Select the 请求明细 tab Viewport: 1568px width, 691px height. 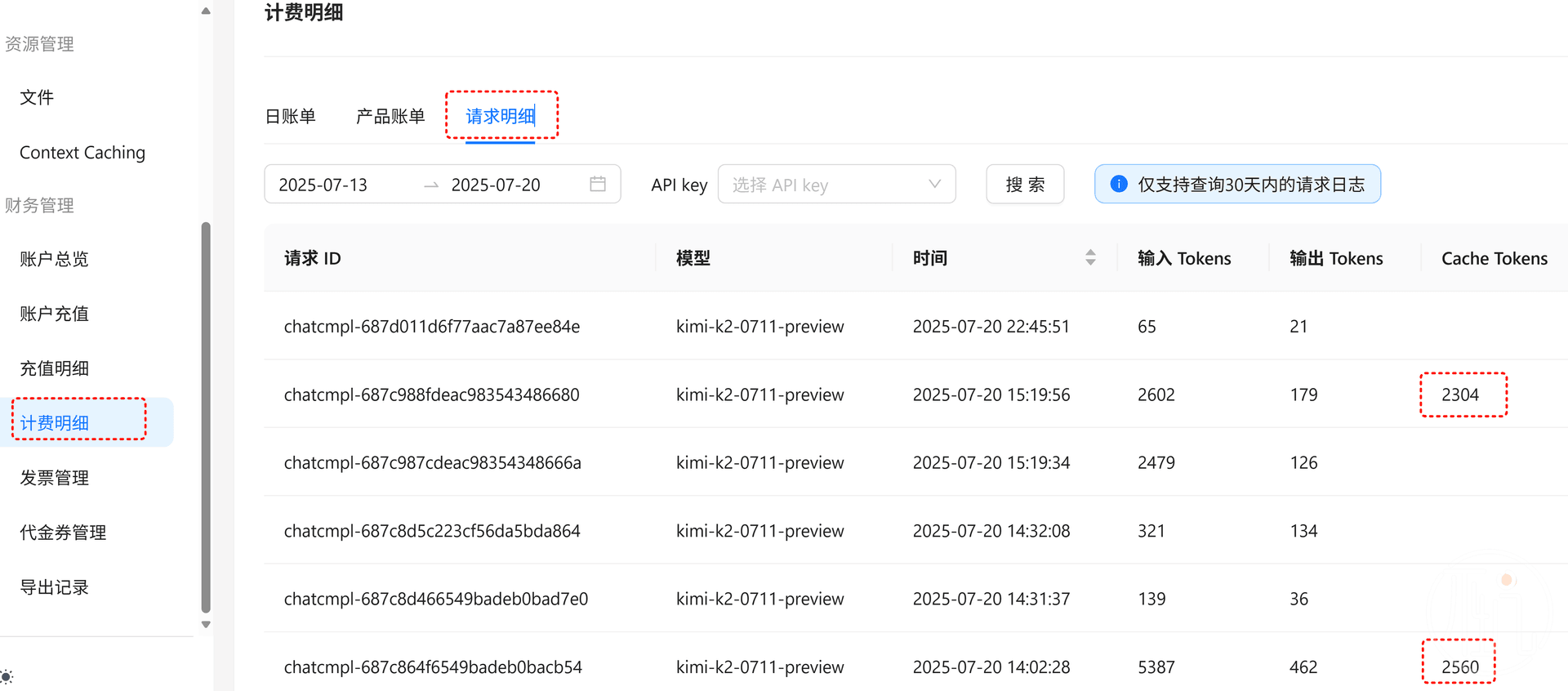[500, 116]
